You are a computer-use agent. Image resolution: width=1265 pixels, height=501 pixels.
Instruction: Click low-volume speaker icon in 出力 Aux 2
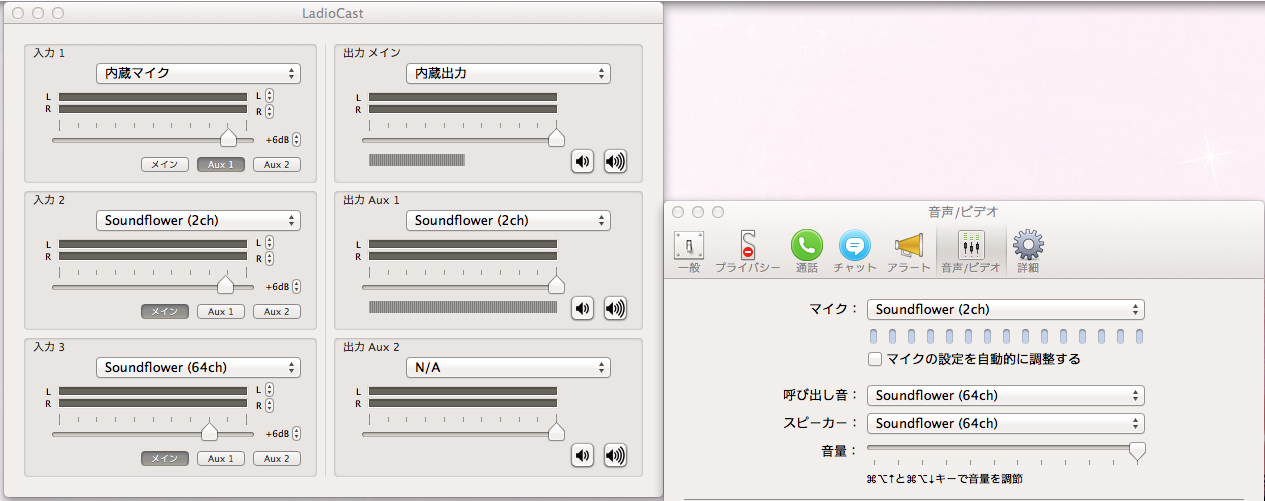point(582,455)
